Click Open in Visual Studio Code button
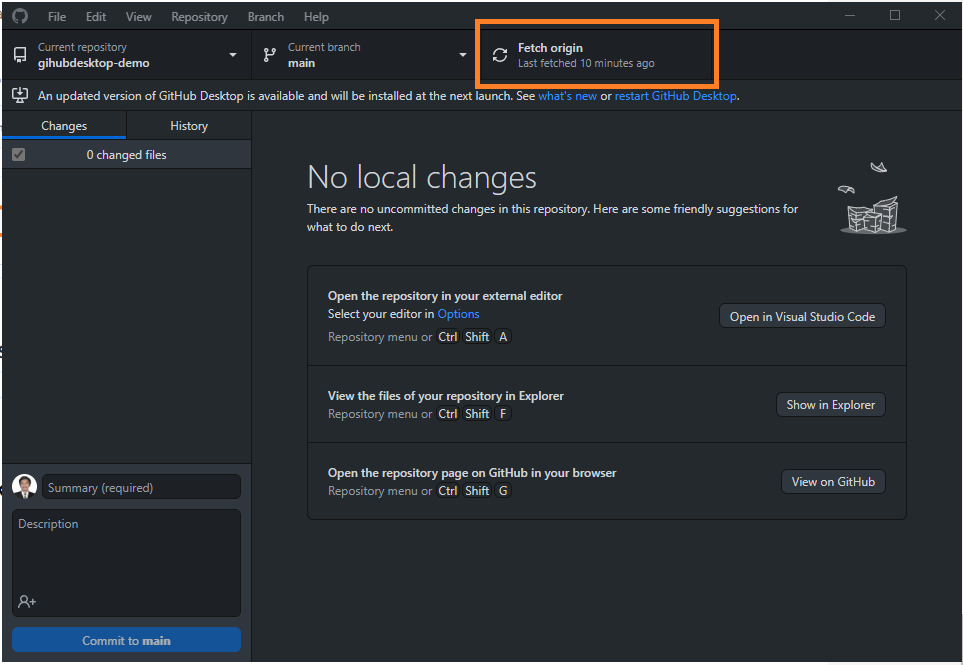Viewport: 963px width, 665px height. tap(802, 316)
